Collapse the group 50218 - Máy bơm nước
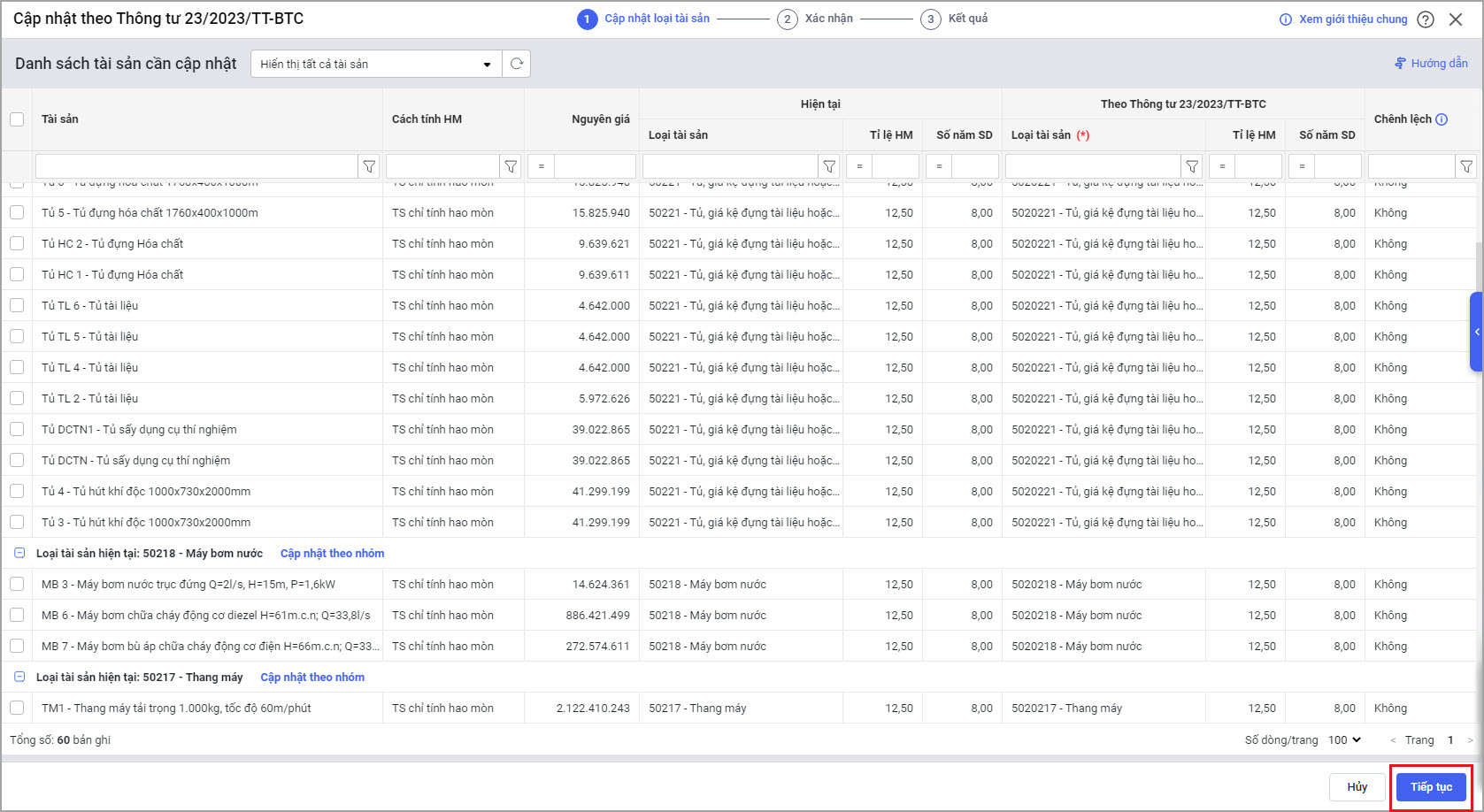This screenshot has width=1484, height=812. (x=19, y=554)
